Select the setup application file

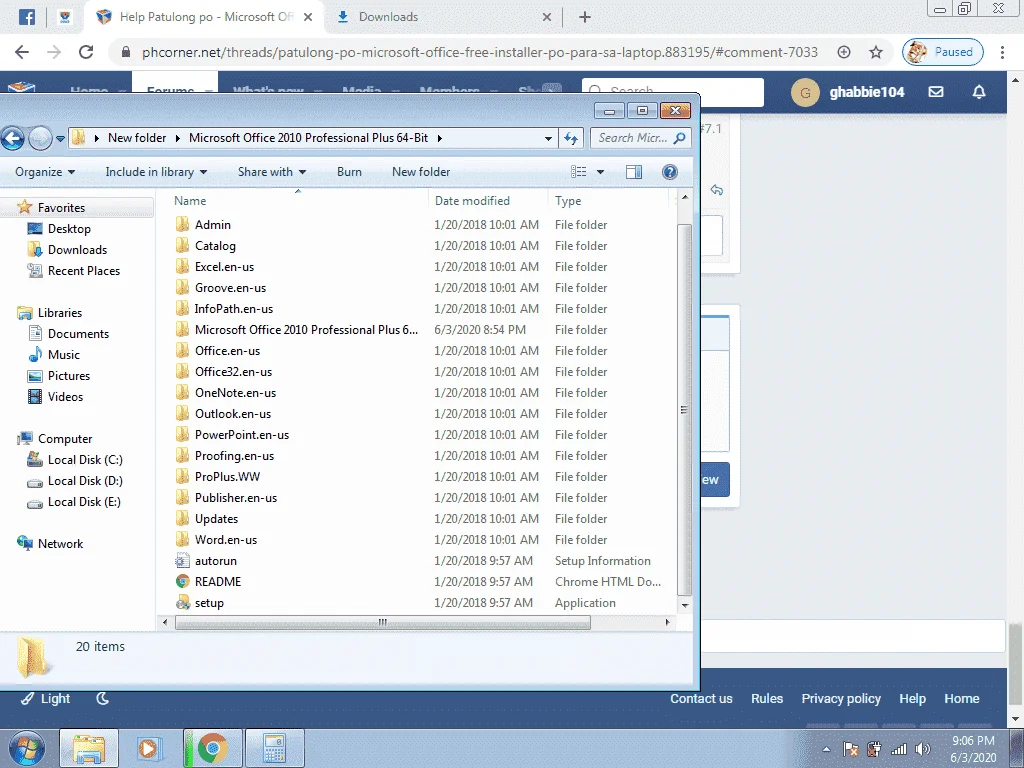(x=209, y=603)
